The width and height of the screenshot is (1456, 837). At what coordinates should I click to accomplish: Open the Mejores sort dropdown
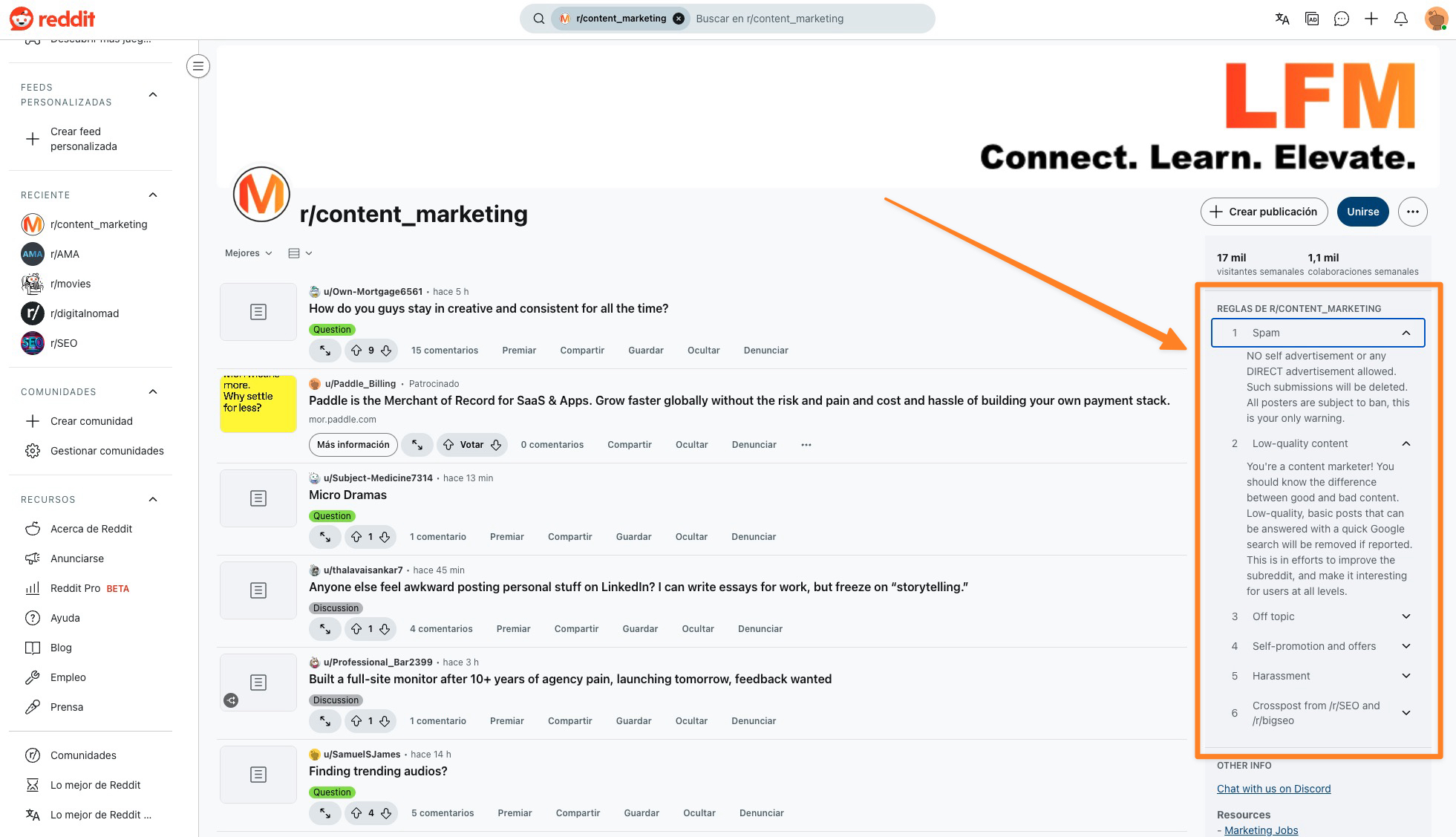(248, 253)
